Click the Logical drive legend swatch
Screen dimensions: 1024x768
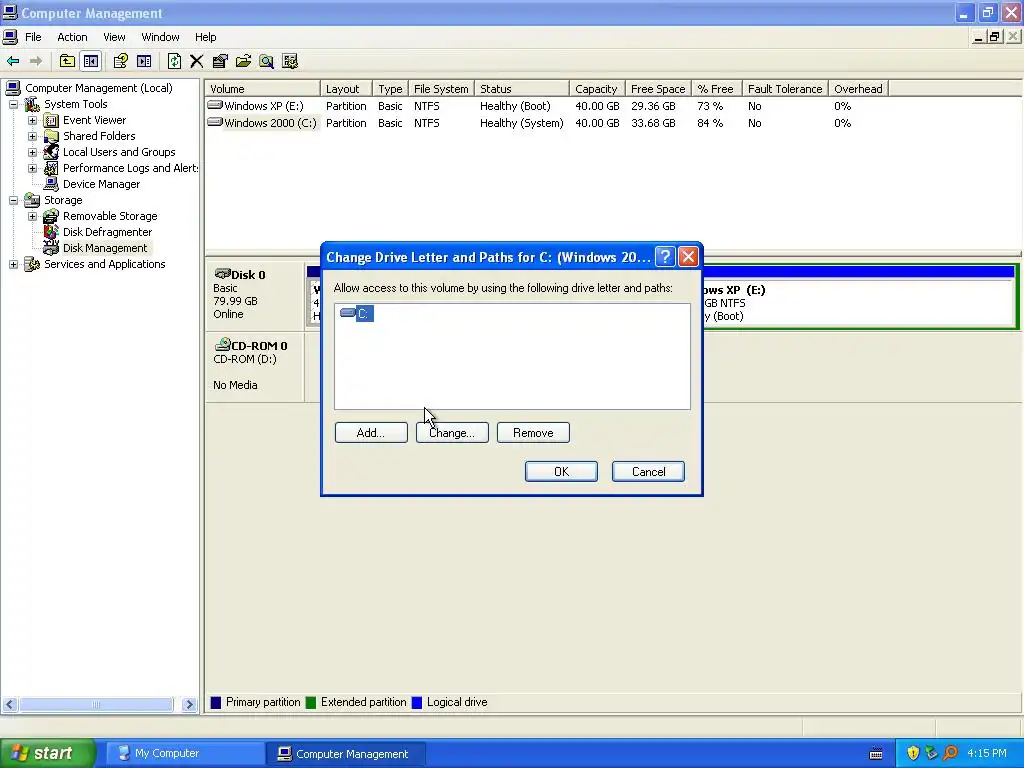pos(417,703)
